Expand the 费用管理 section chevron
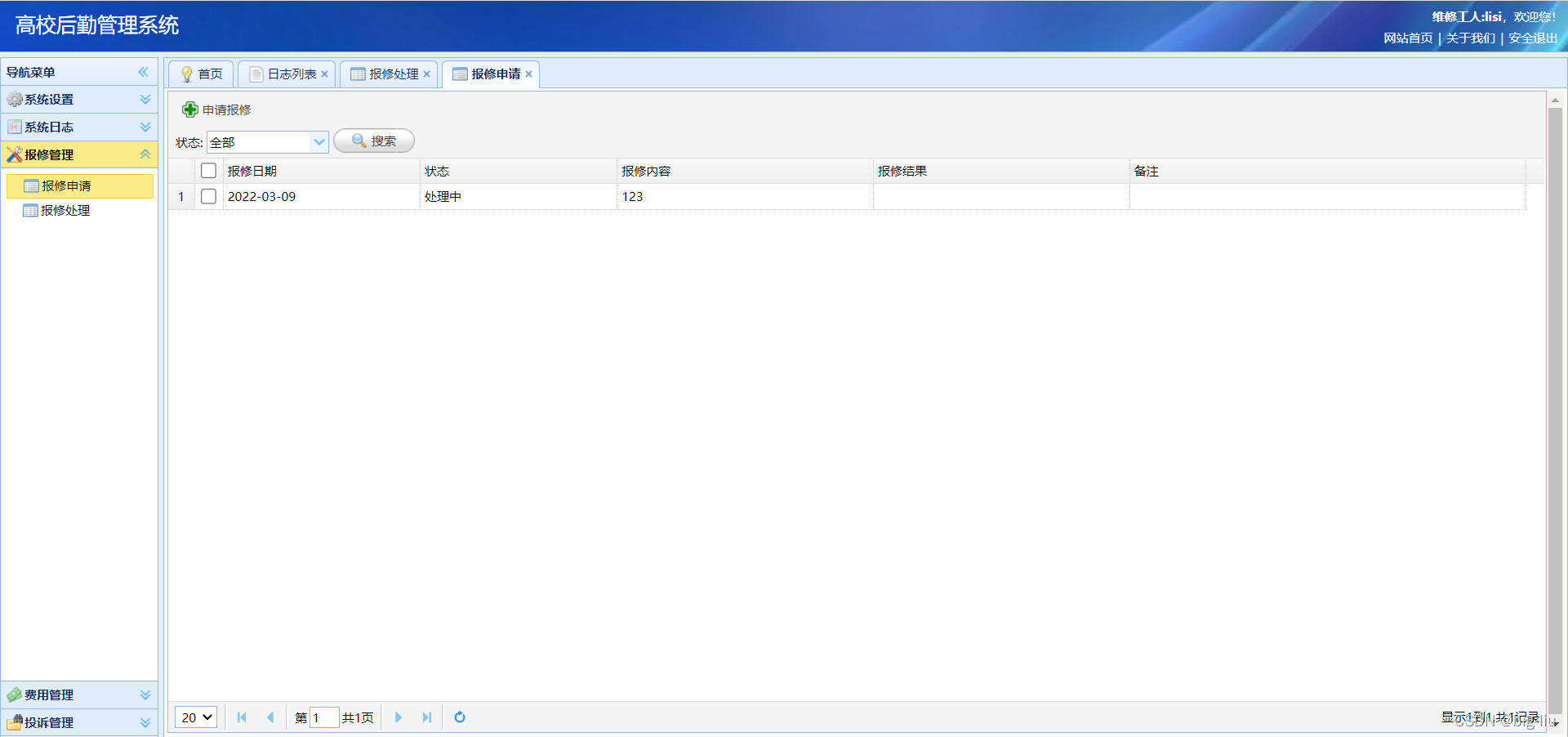The image size is (1568, 737). coord(145,695)
